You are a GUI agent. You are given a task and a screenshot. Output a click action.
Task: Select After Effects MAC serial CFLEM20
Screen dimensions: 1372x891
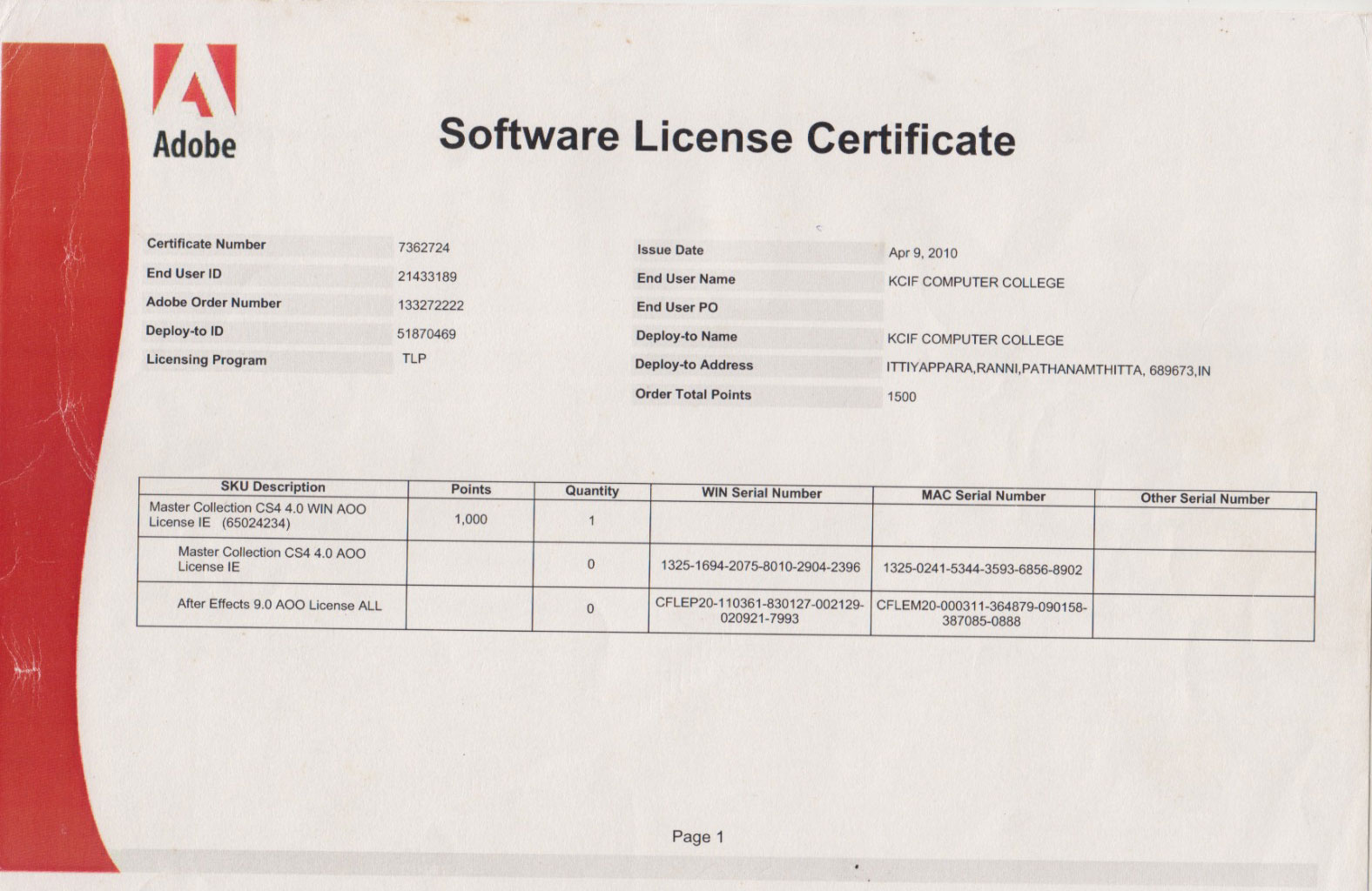pos(981,613)
